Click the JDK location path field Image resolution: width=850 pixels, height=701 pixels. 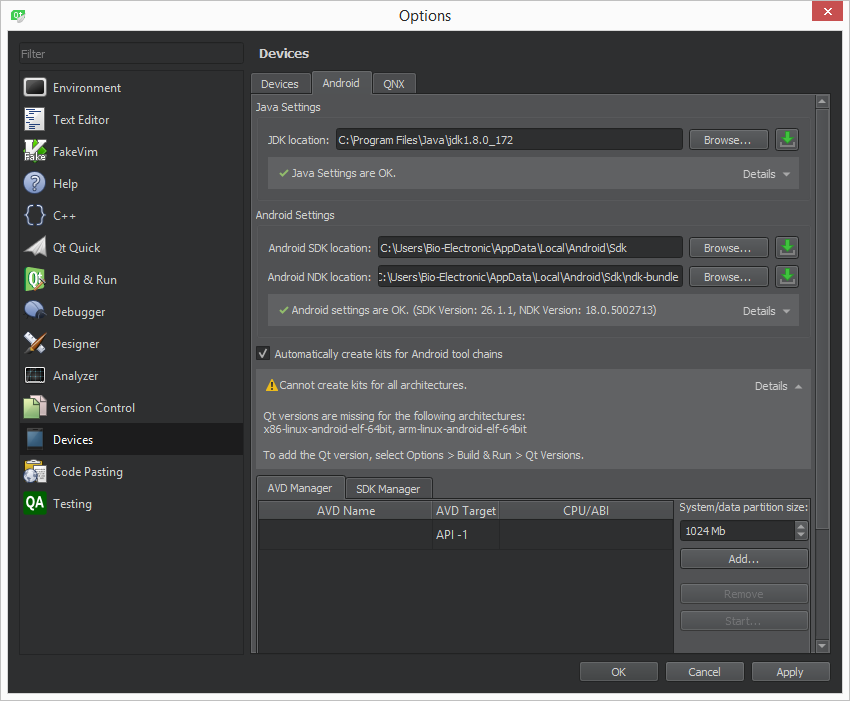pyautogui.click(x=508, y=140)
